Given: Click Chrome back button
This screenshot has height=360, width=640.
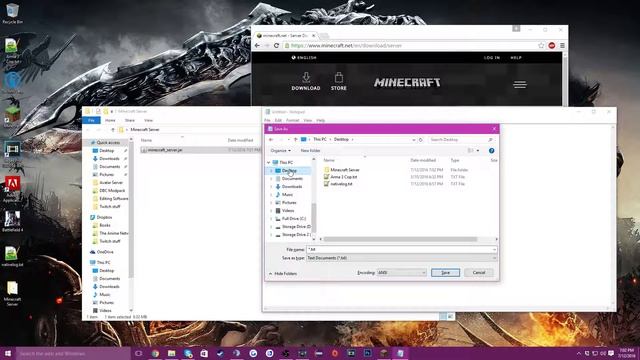Looking at the screenshot, I should [257, 46].
